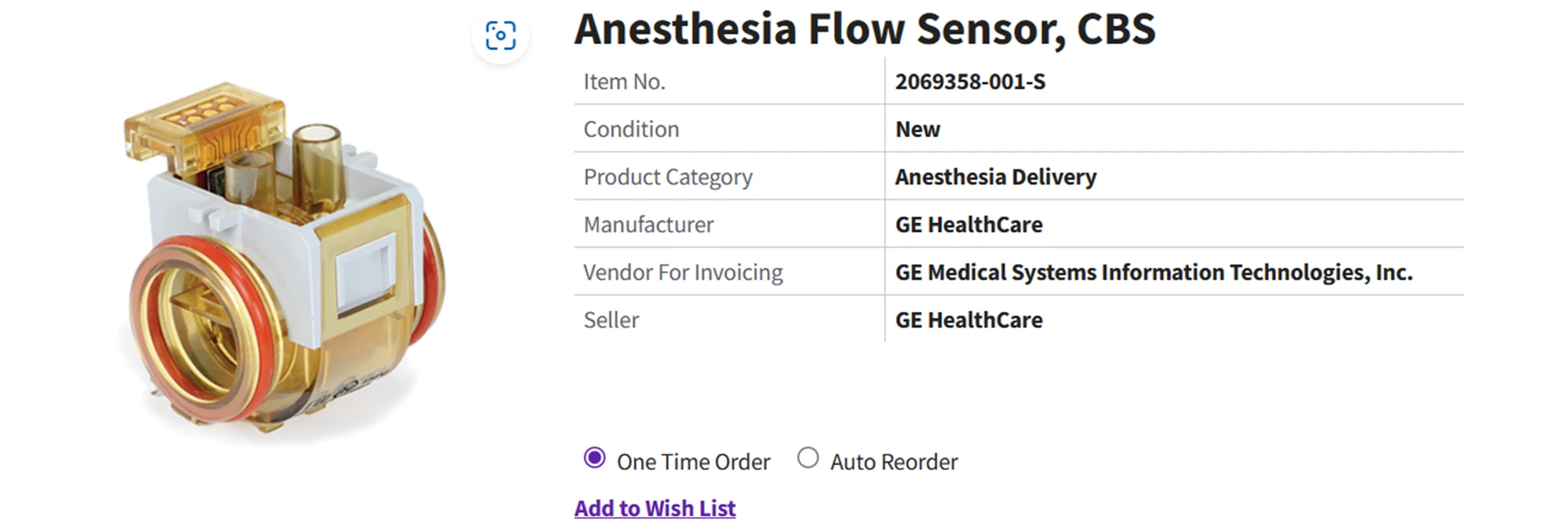Click the Anesthesia Flow Sensor, CBS title
Screen dimensions: 1568x520
point(865,29)
